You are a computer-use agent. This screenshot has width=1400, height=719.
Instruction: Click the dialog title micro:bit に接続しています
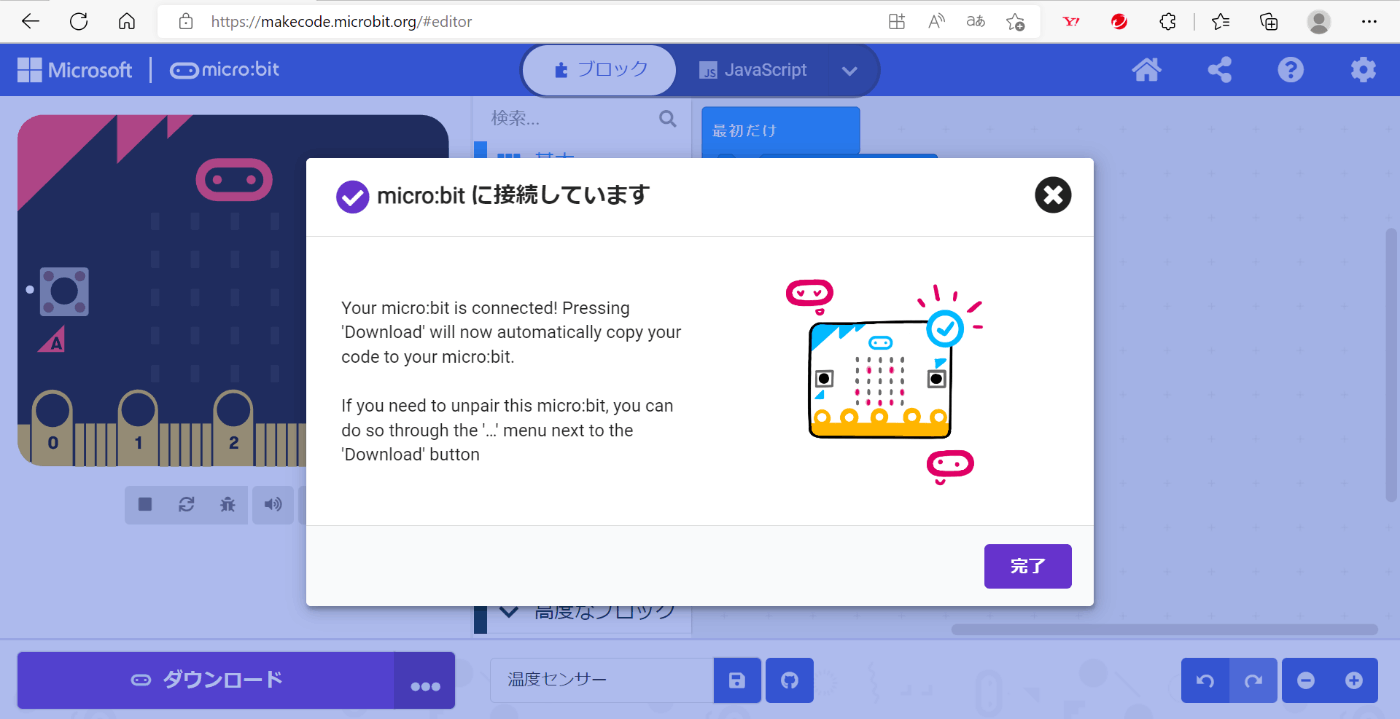513,195
